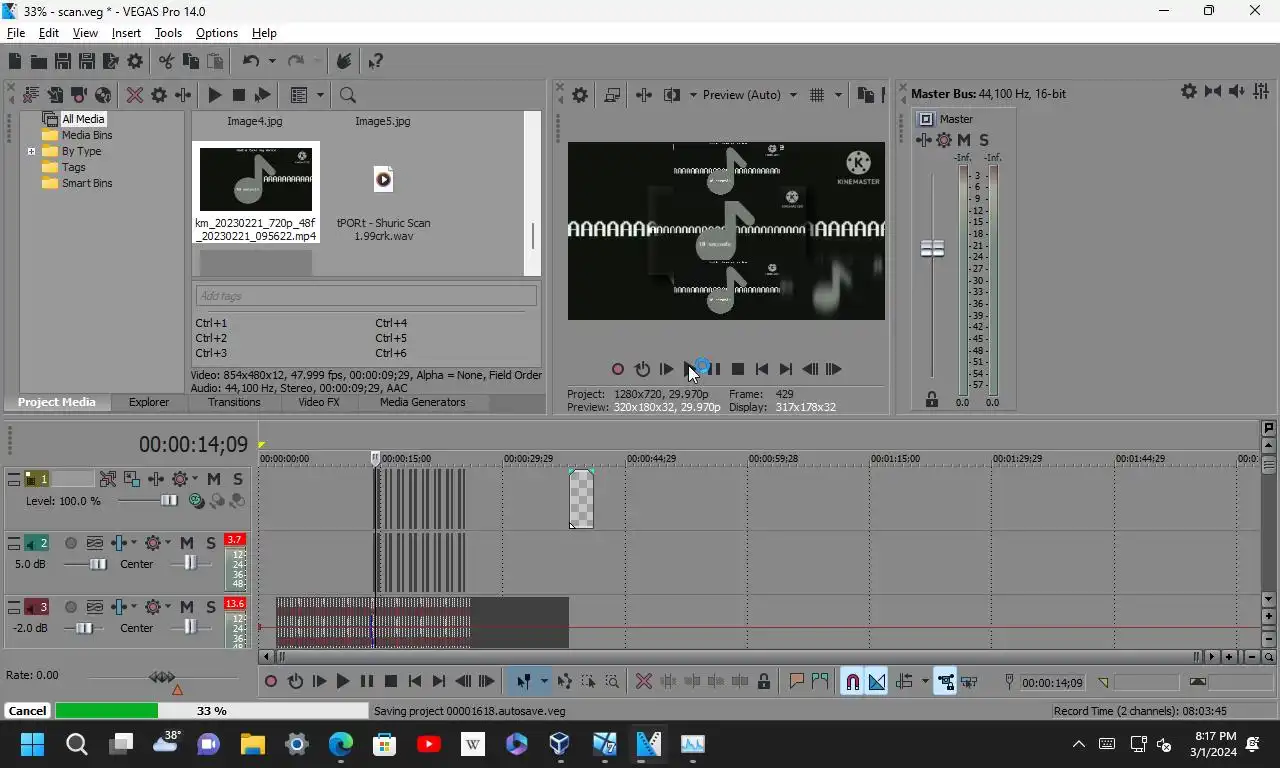Open undo history dropdown arrow

(272, 61)
